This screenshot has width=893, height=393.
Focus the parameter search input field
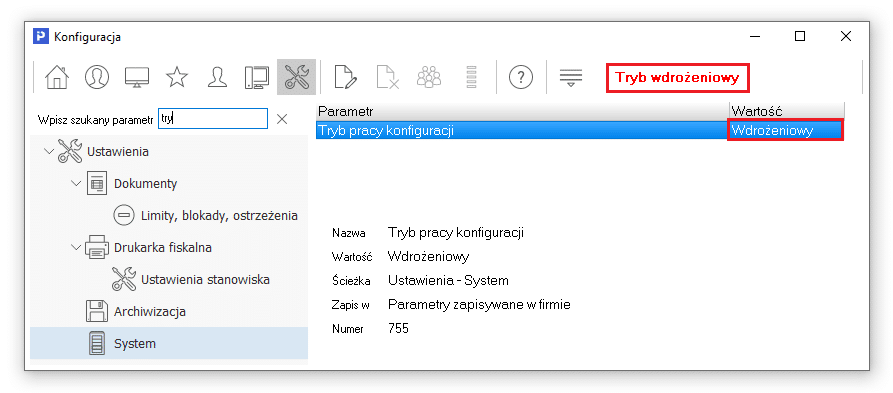click(212, 118)
